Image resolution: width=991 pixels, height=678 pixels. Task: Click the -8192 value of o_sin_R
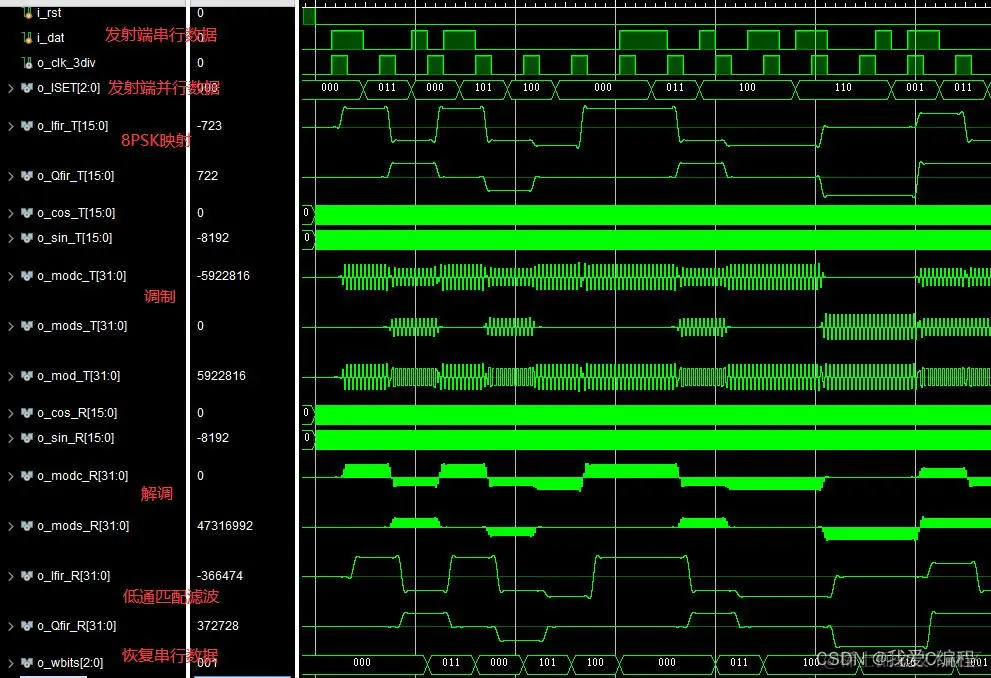212,437
